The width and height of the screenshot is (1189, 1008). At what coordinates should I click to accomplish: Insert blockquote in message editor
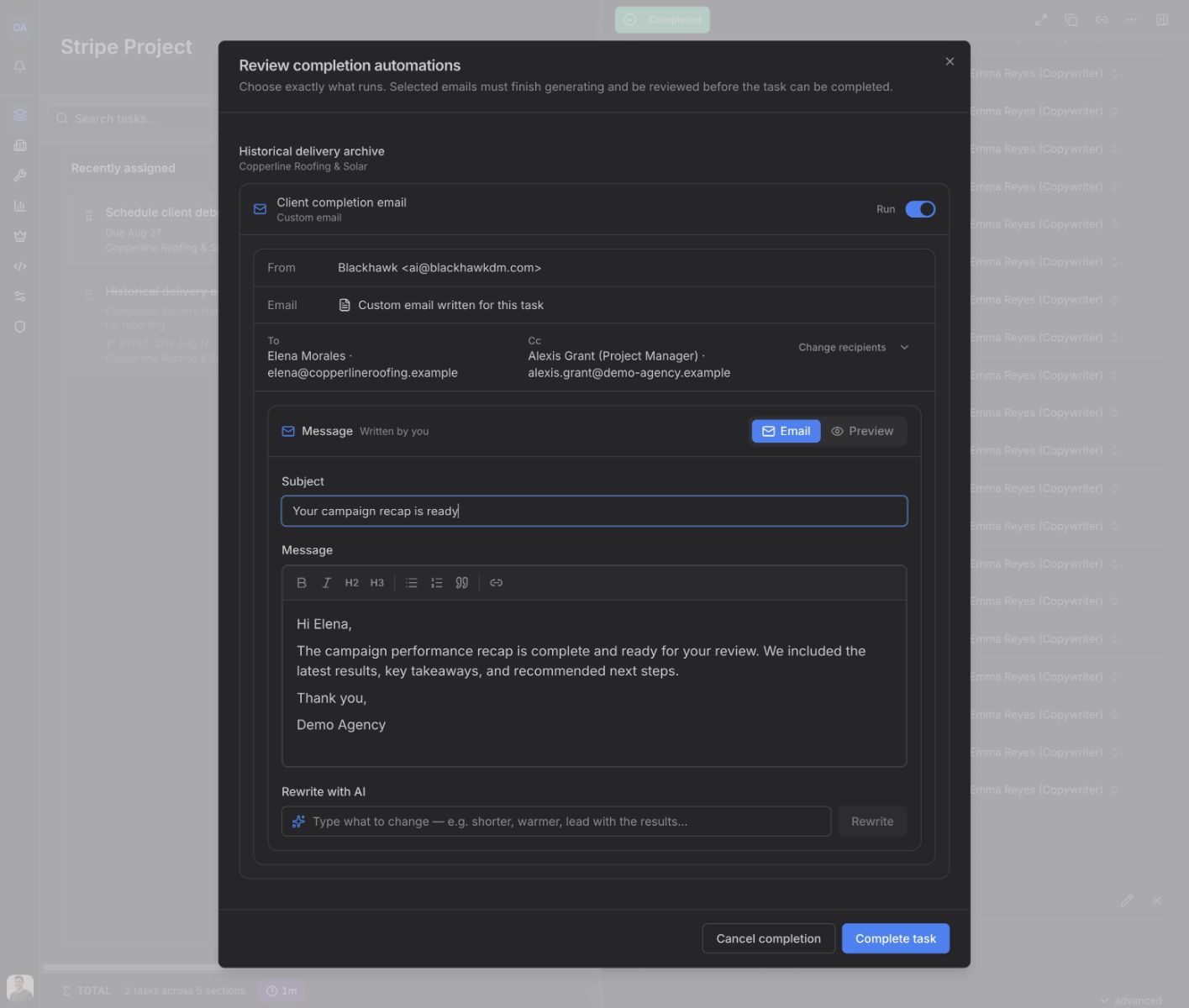click(462, 583)
